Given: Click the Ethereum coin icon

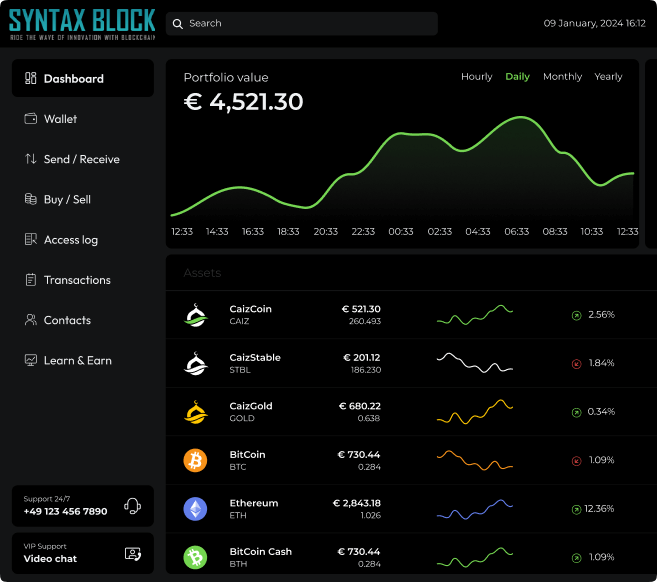Looking at the screenshot, I should 195,509.
